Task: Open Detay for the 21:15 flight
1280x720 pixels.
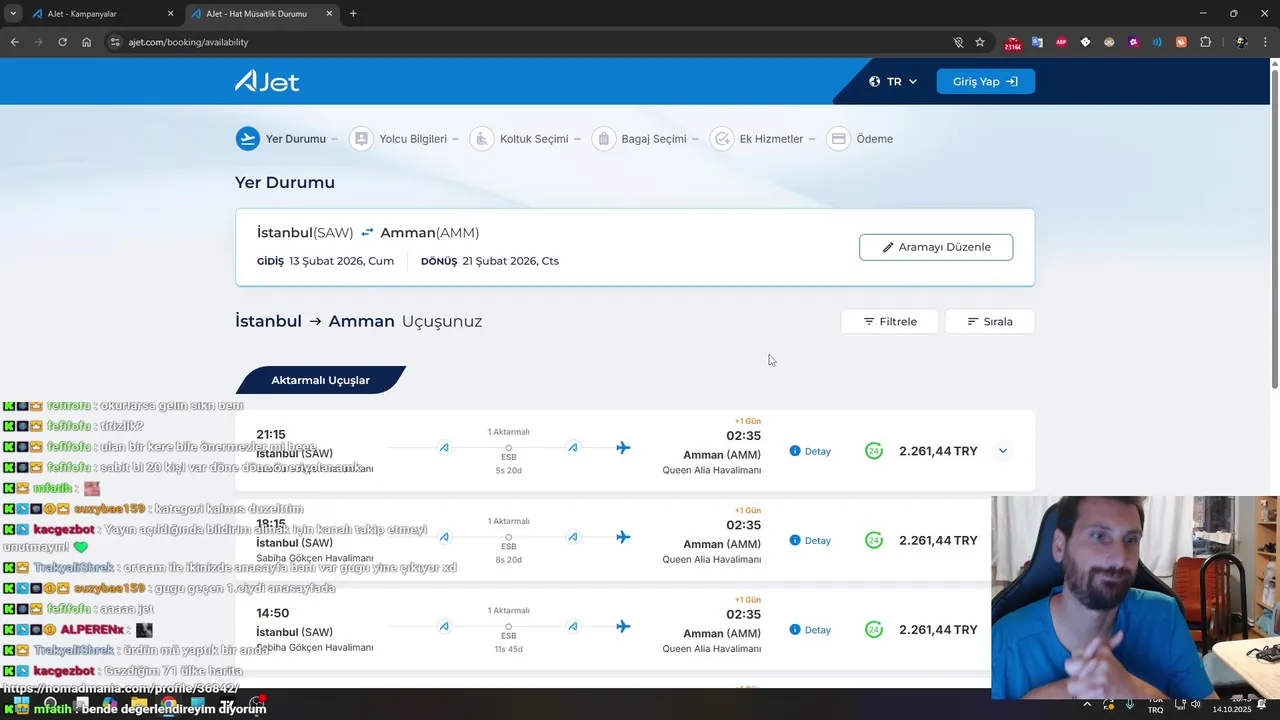Action: click(x=810, y=451)
